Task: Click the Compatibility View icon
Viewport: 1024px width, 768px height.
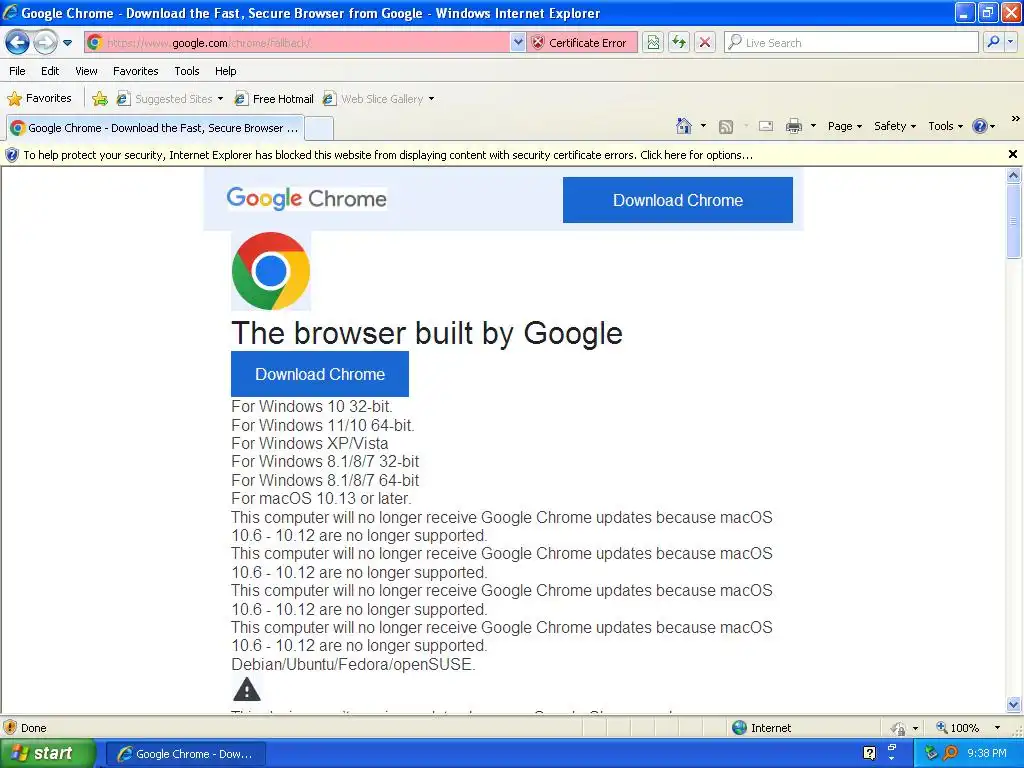Action: point(653,43)
